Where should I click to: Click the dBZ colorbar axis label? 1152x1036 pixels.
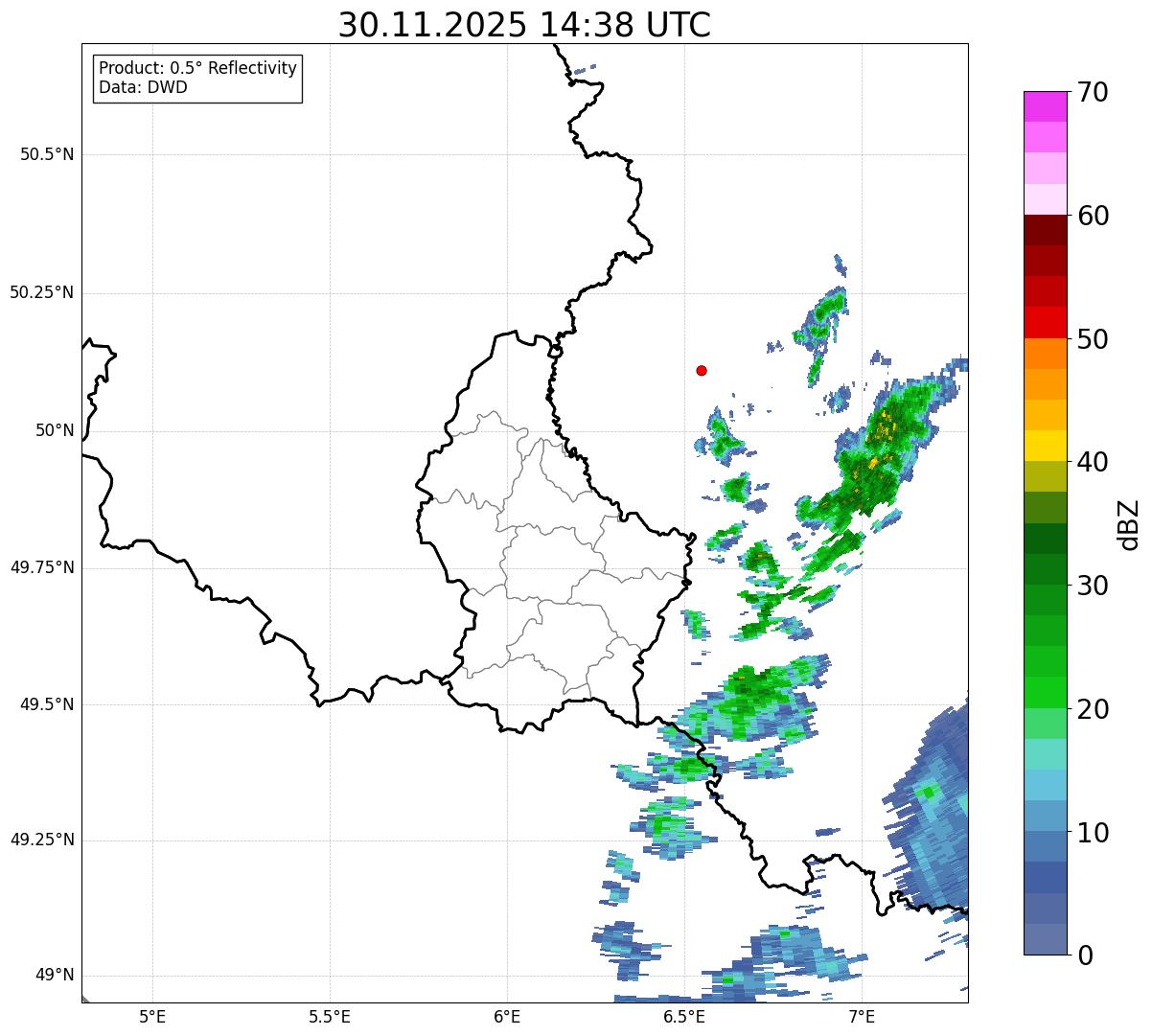(1129, 523)
